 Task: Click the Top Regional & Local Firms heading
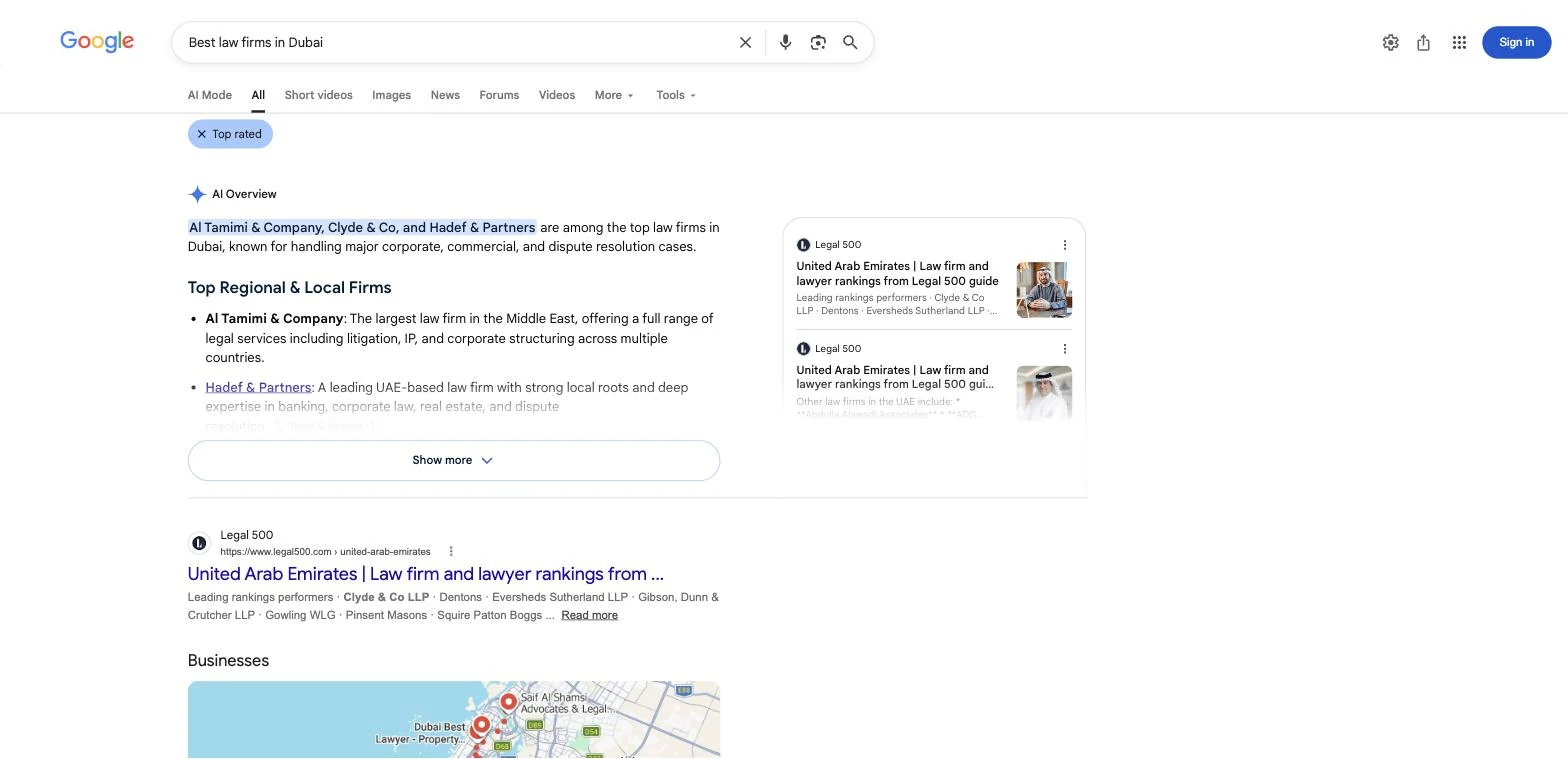[x=289, y=288]
